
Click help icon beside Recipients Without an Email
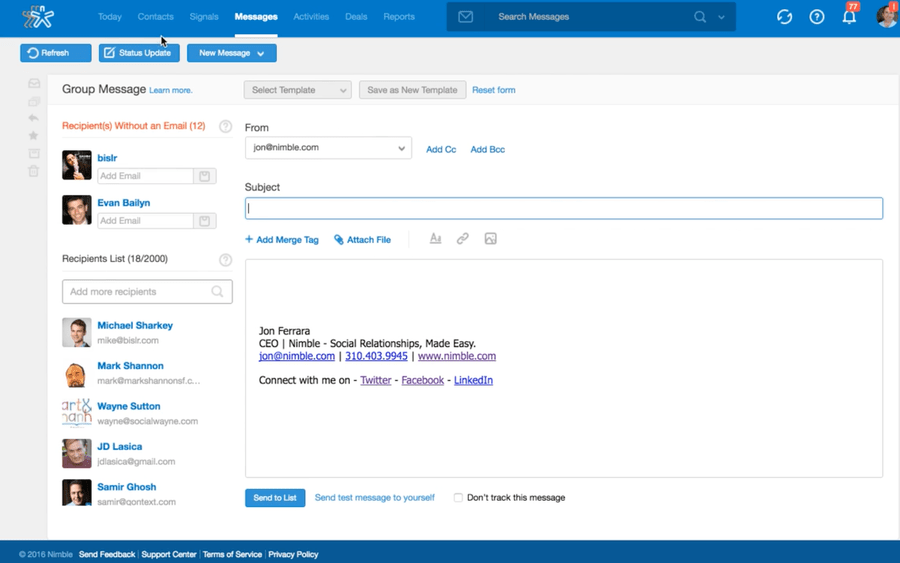226,126
